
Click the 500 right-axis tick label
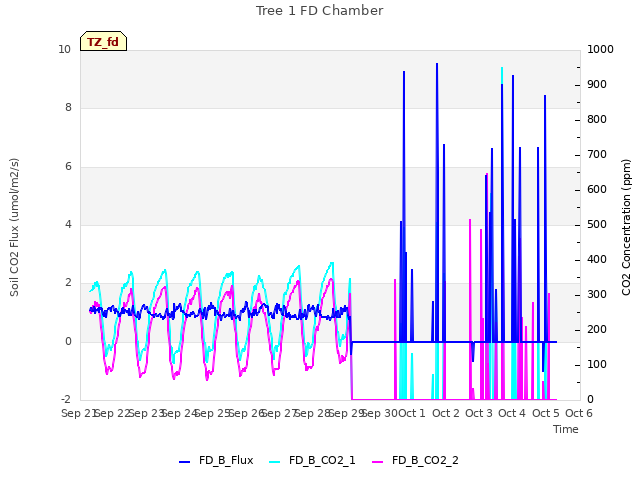597,224
